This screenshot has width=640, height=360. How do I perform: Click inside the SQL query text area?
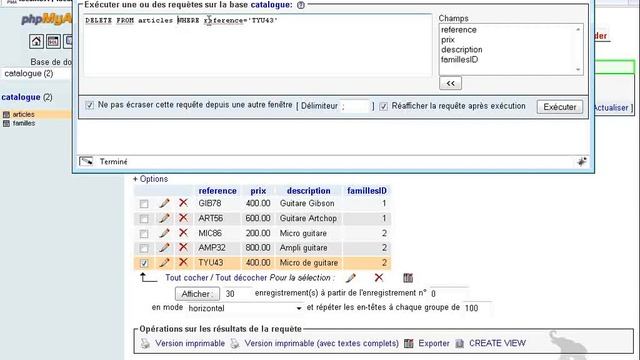258,44
